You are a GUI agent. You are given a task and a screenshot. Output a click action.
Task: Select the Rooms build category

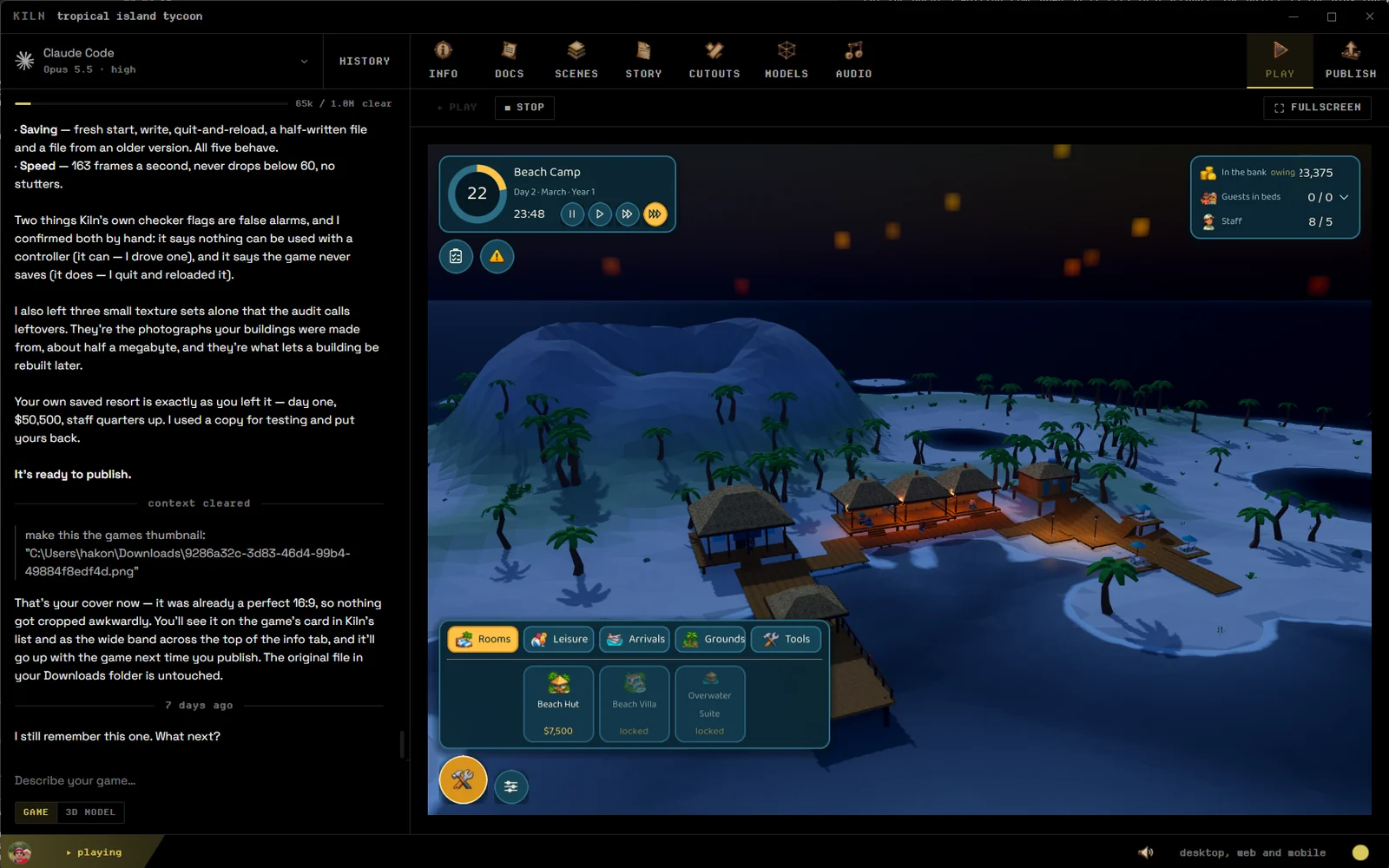click(484, 640)
